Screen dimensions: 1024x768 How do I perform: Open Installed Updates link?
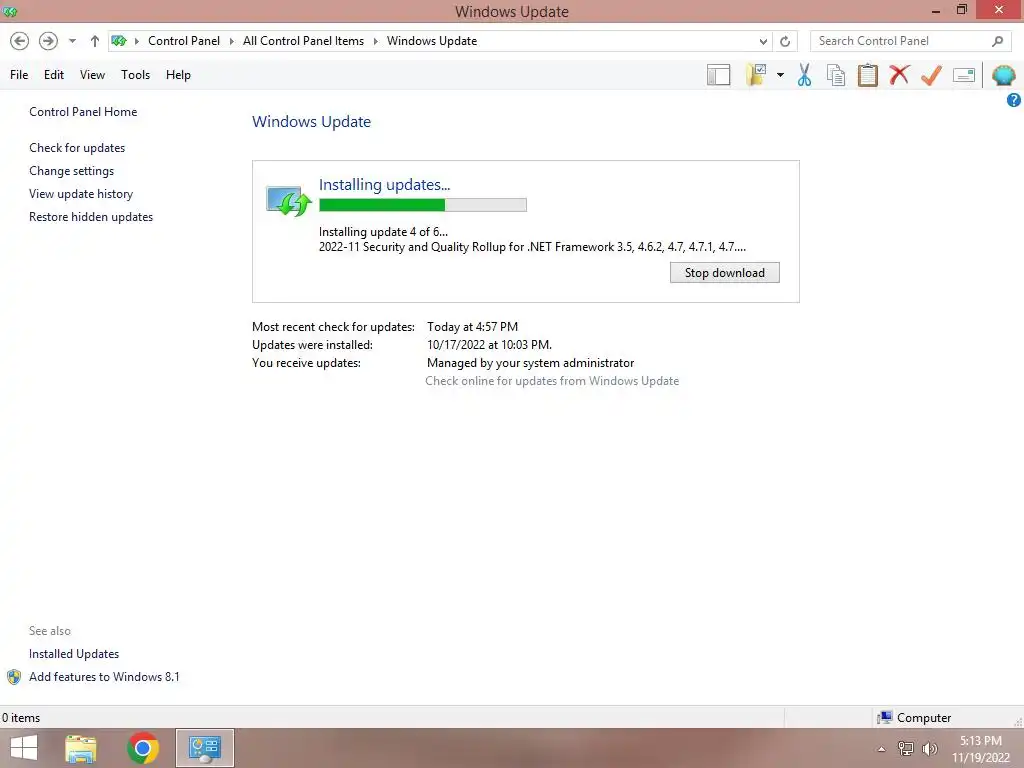(x=74, y=654)
